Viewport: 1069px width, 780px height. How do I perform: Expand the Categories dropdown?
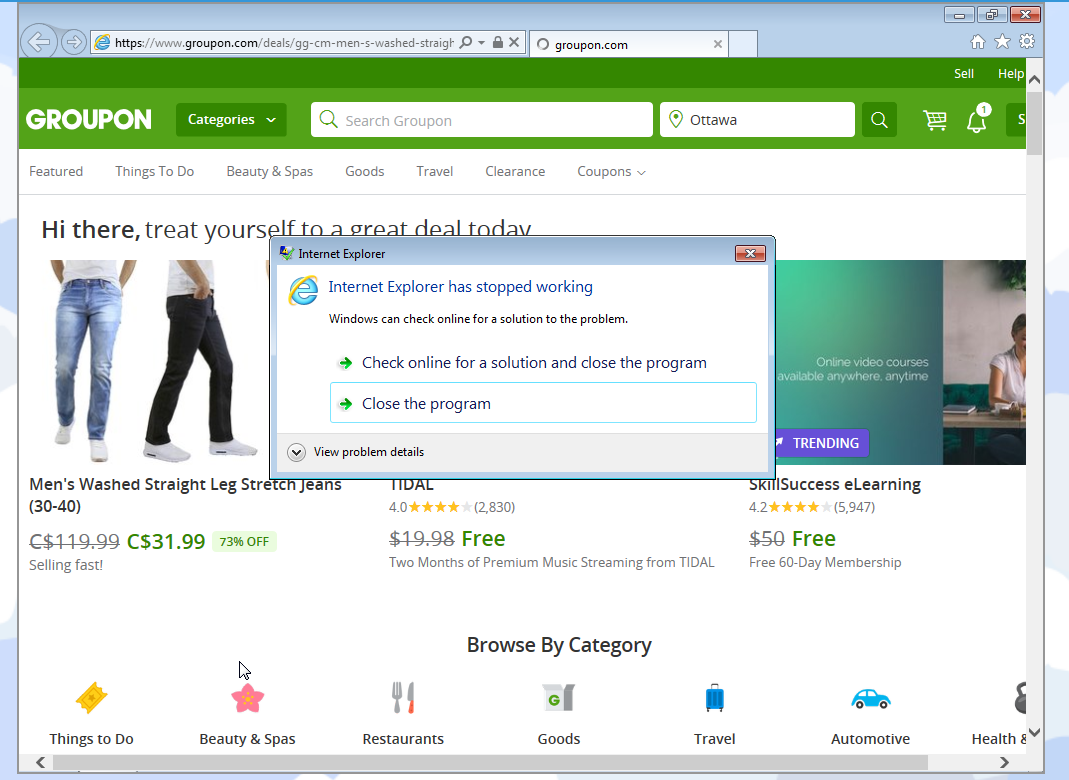[231, 119]
